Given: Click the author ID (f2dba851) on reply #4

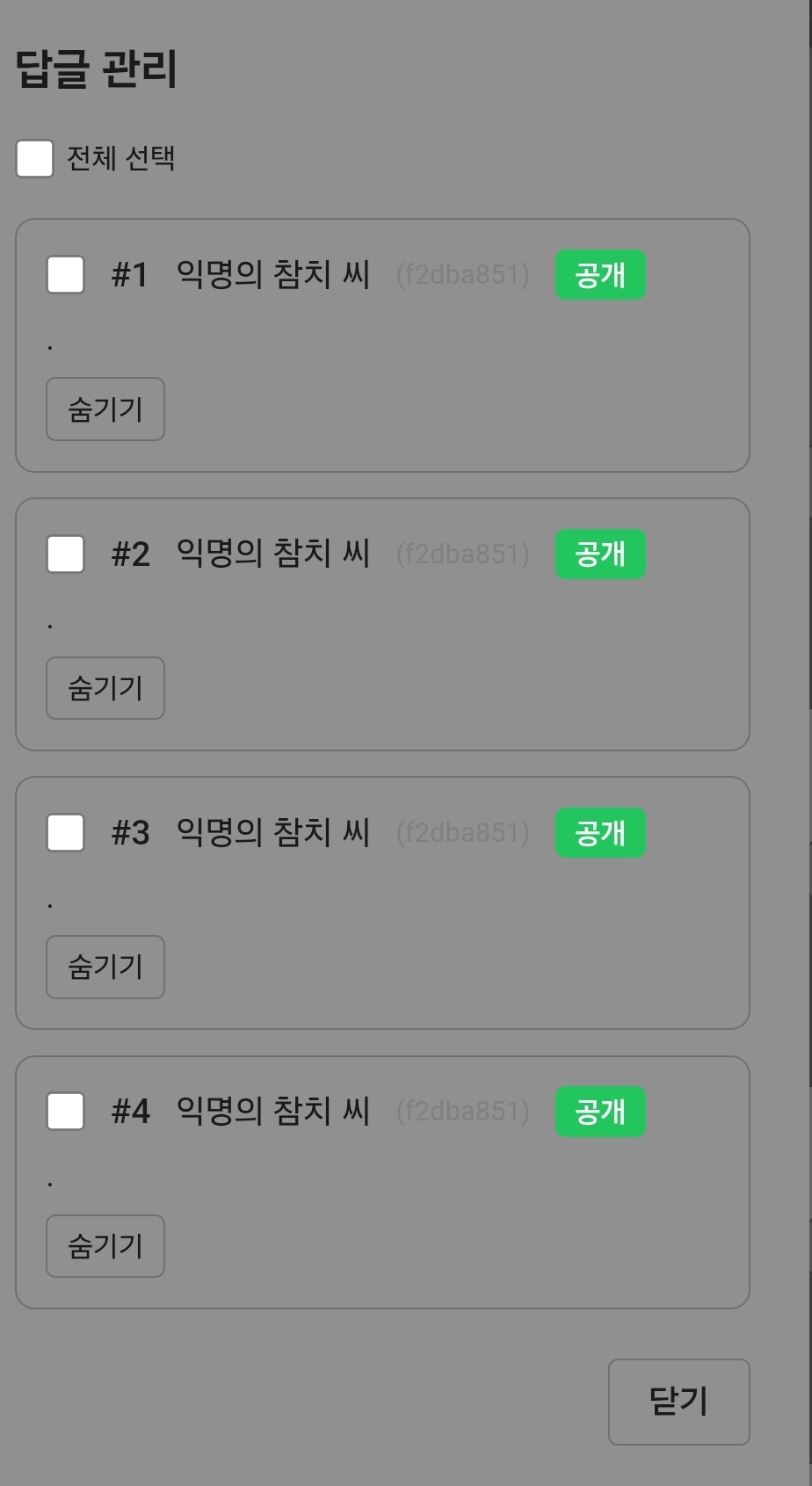Looking at the screenshot, I should tap(463, 1112).
